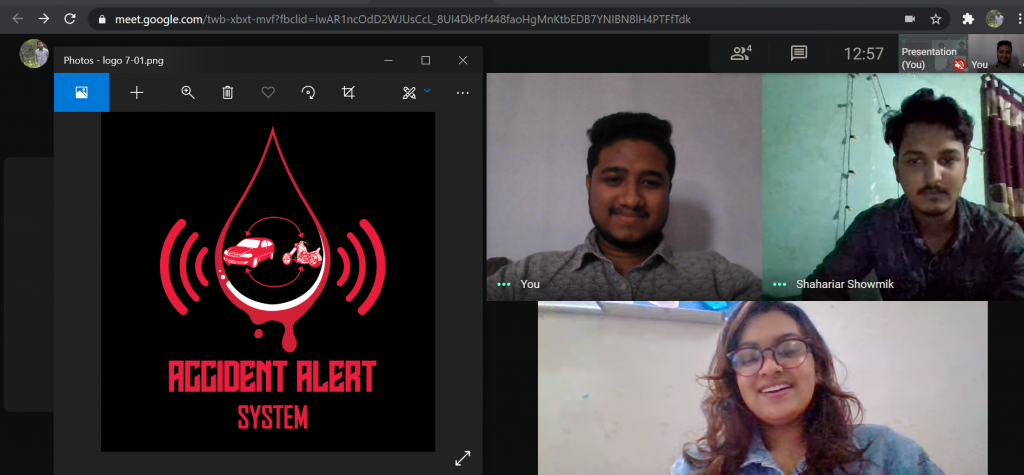Go forward in browser history
The height and width of the screenshot is (475, 1024).
(43, 19)
